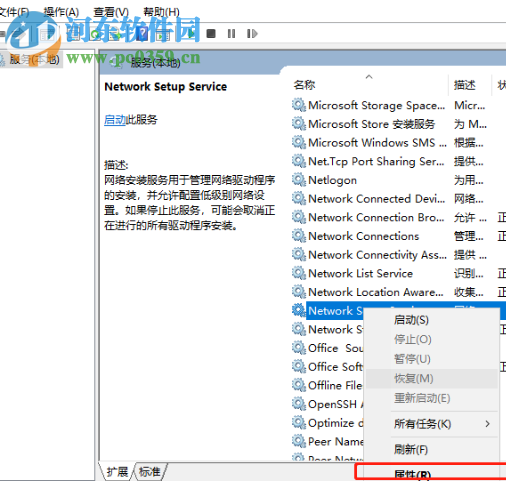Click gear icon of Network Connections service

pos(299,236)
